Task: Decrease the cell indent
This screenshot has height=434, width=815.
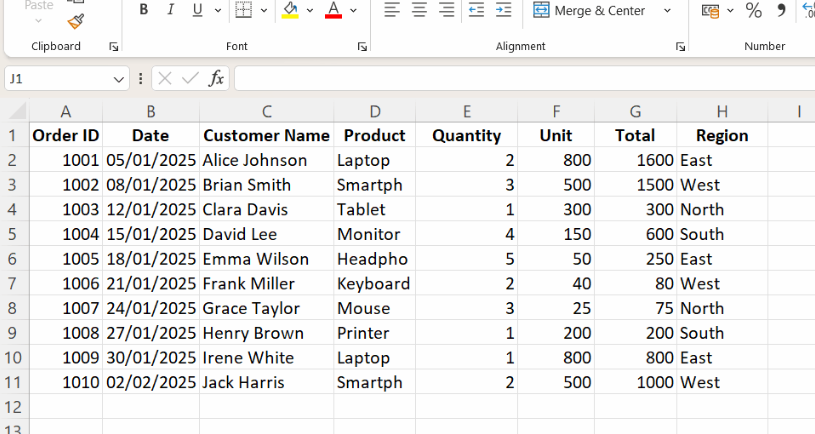Action: (x=477, y=10)
